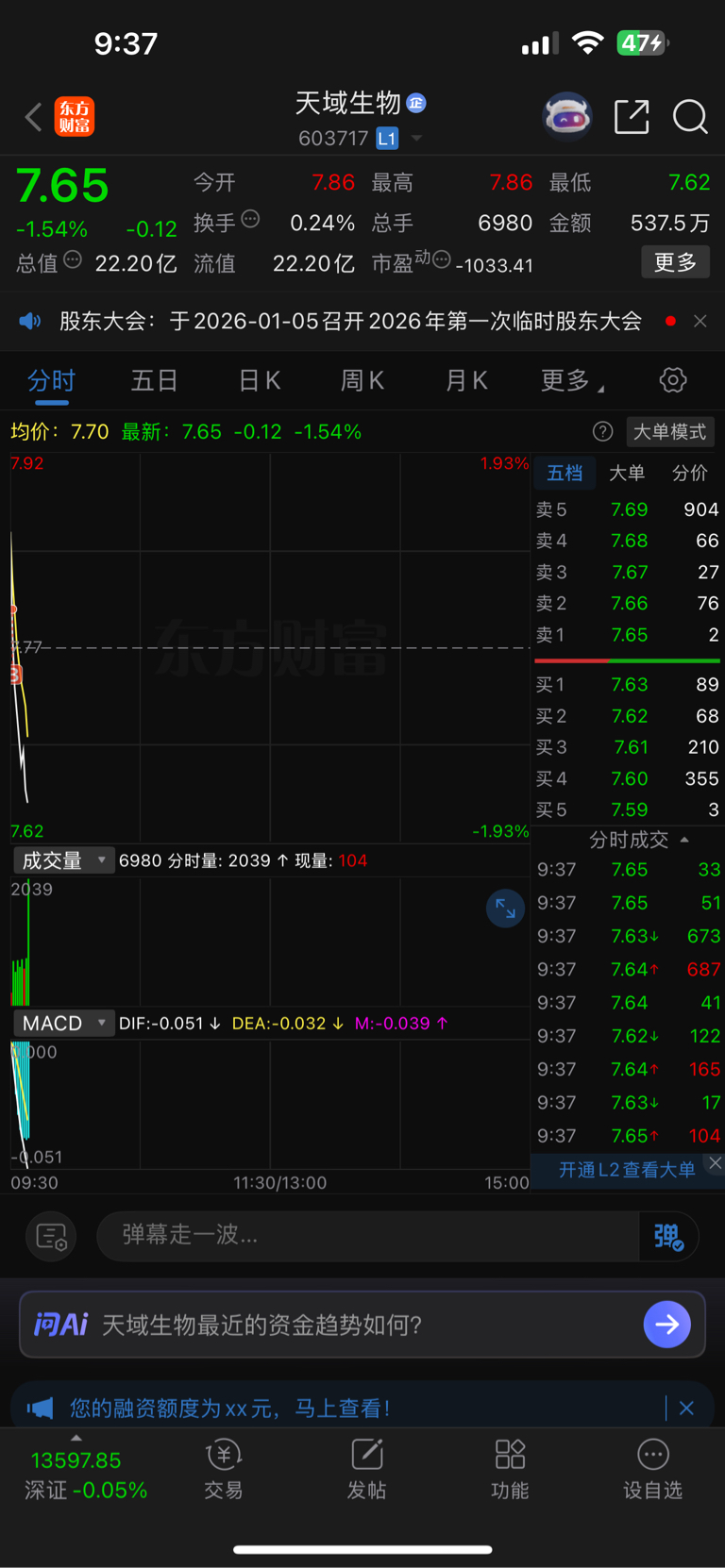Toggle the 弹 barrage switch
The width and height of the screenshot is (725, 1568).
coord(668,1236)
